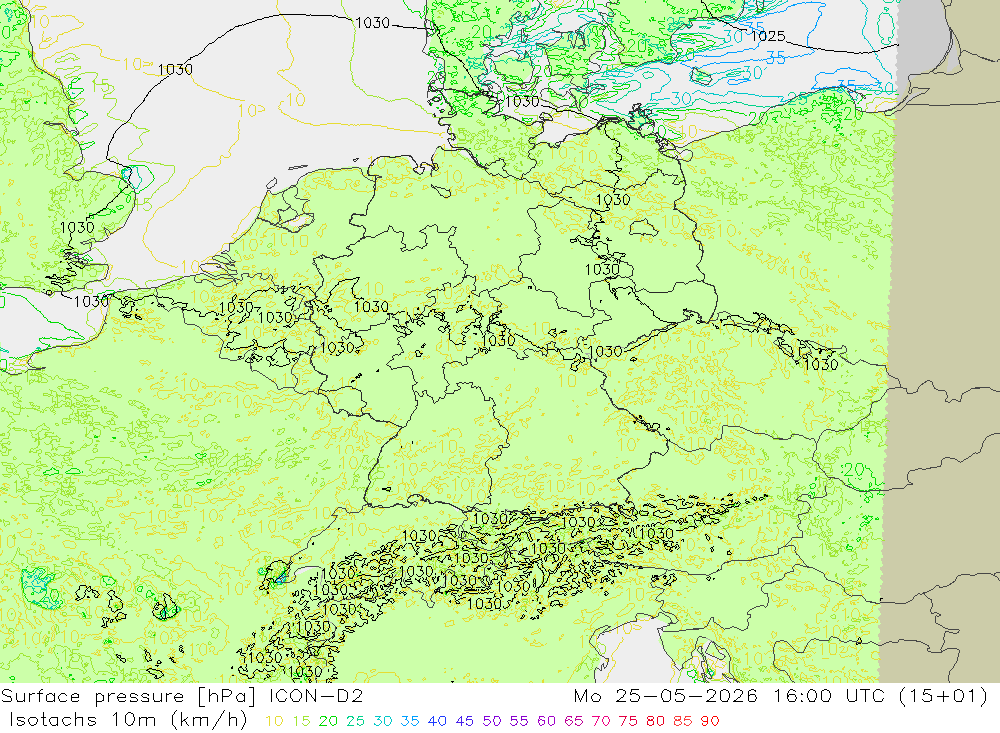
Task: Select the green '20' value in the isotach legend
Action: click(328, 721)
